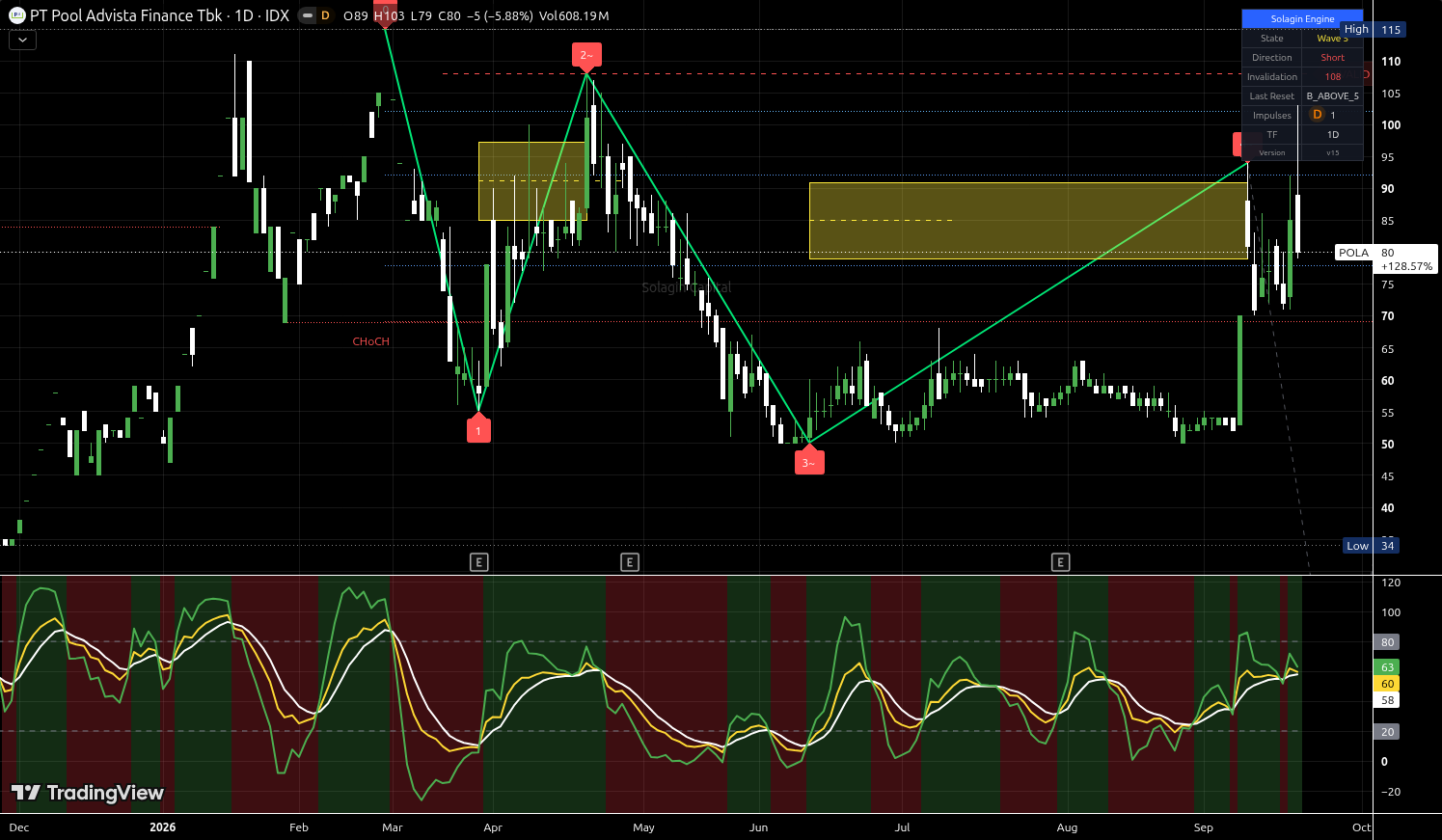This screenshot has width=1442, height=840.
Task: Click the Apr label on the time axis
Action: (x=493, y=827)
